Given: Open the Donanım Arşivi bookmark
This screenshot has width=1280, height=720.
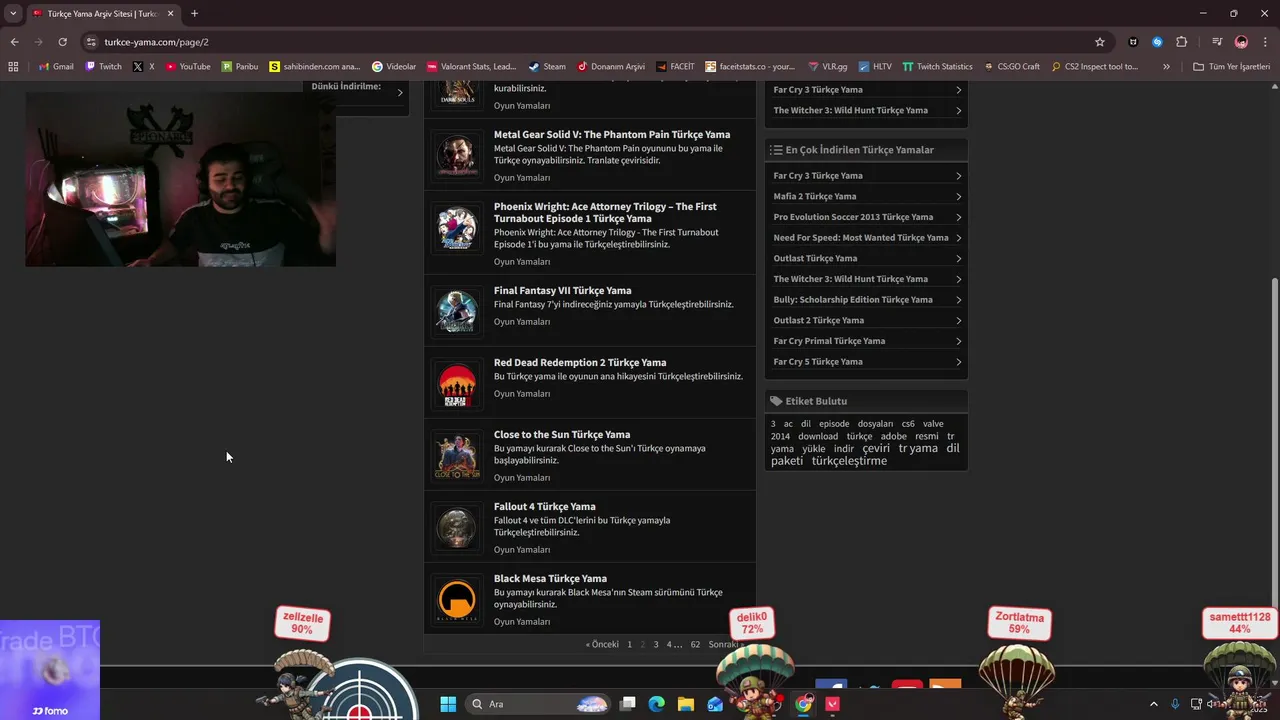Looking at the screenshot, I should coord(611,66).
